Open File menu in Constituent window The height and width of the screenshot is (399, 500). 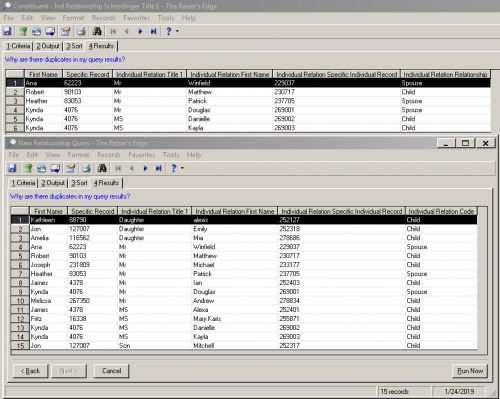9,18
